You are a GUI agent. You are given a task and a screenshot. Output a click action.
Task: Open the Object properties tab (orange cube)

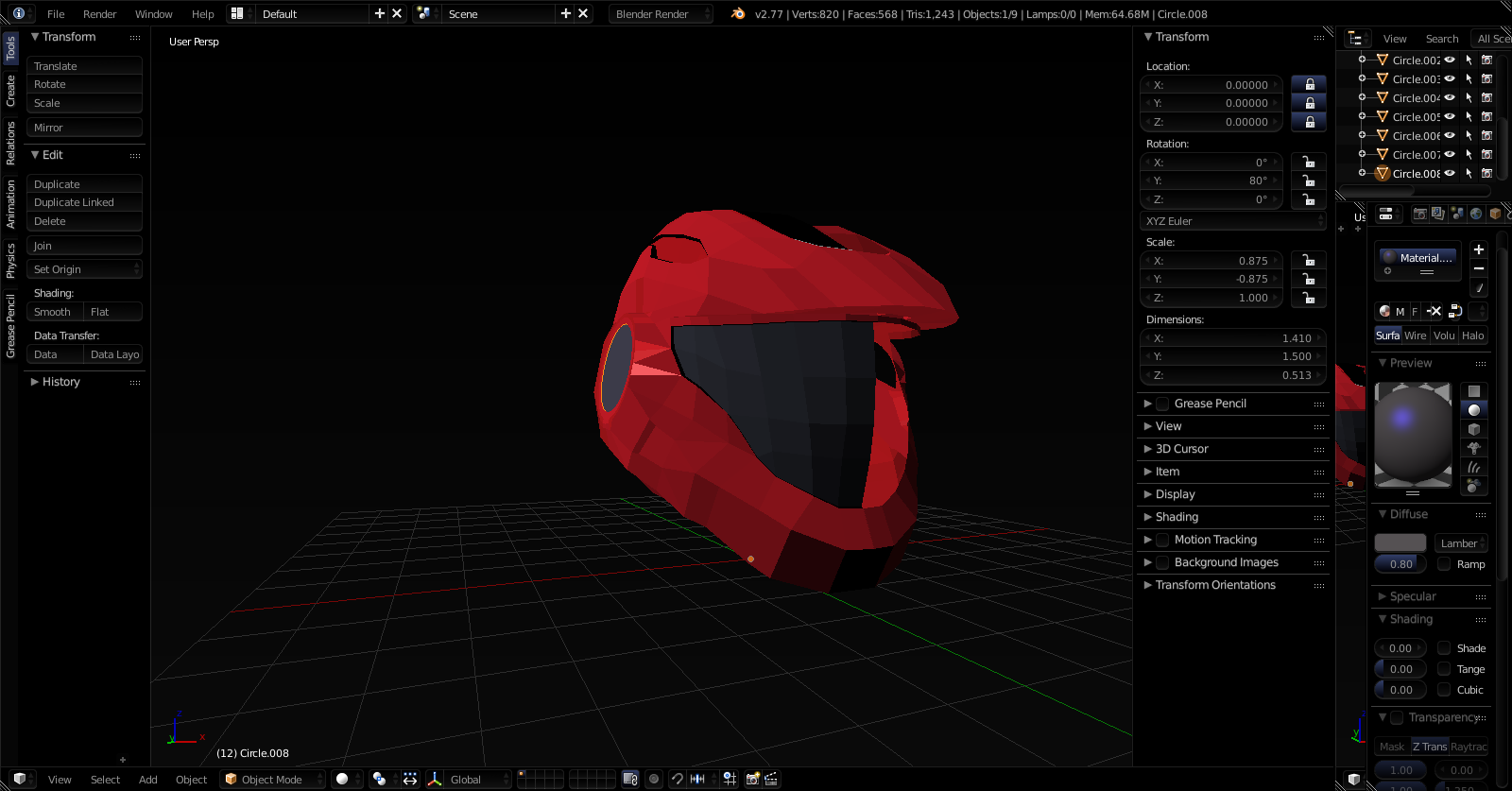[1495, 215]
